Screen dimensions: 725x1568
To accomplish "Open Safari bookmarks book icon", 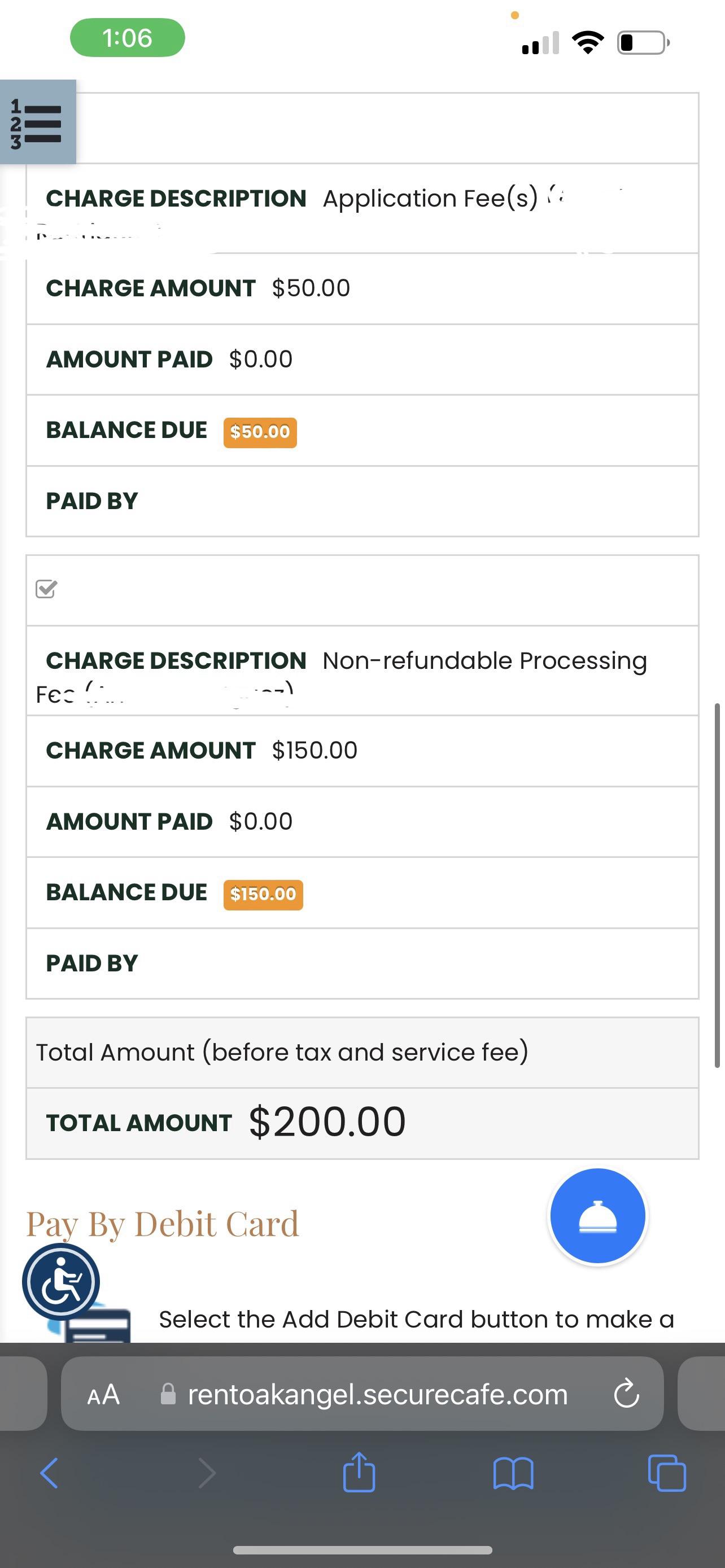I will coord(513,1473).
